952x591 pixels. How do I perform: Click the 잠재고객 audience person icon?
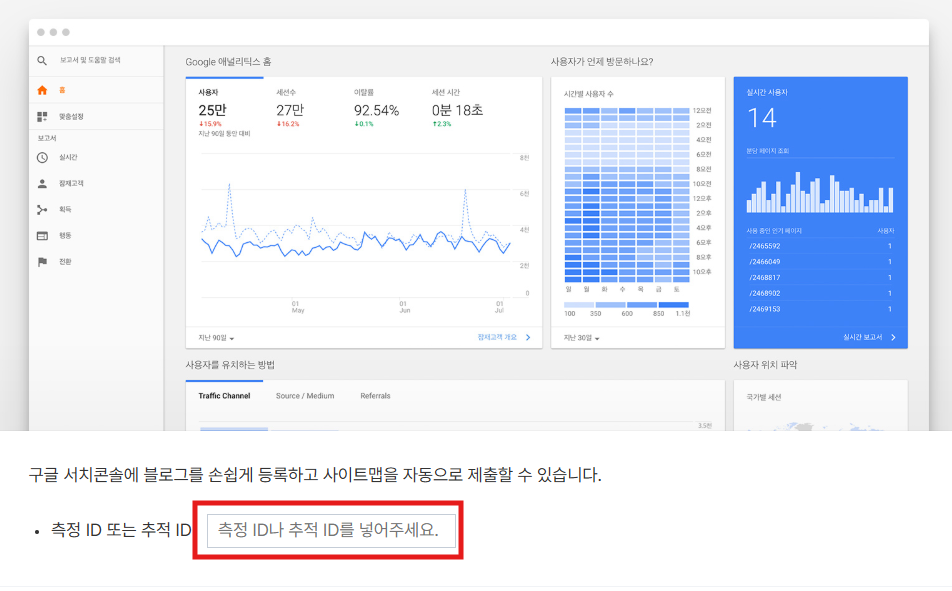(40, 183)
